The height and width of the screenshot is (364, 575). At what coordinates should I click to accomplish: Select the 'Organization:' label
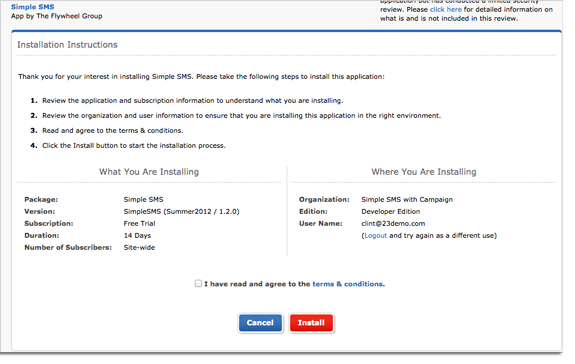324,199
